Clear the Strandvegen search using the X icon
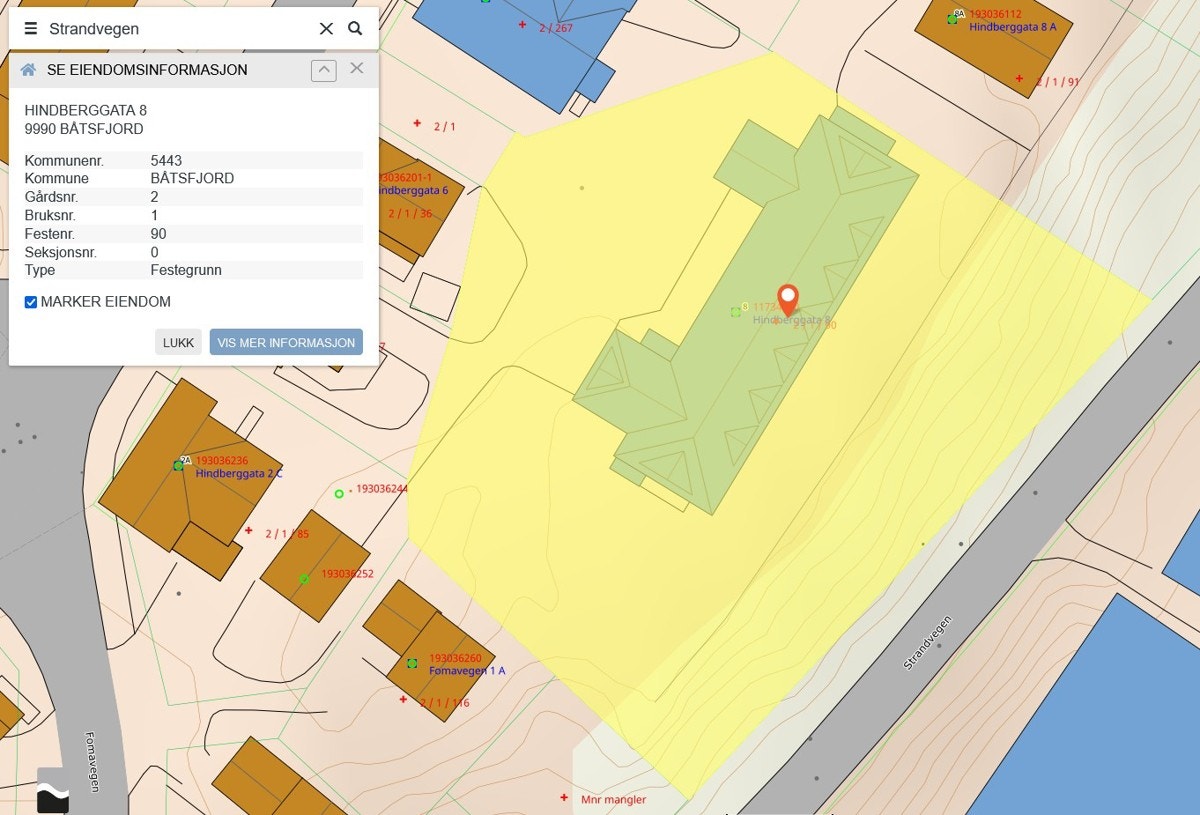Screen dimensions: 1200x815 pos(326,28)
